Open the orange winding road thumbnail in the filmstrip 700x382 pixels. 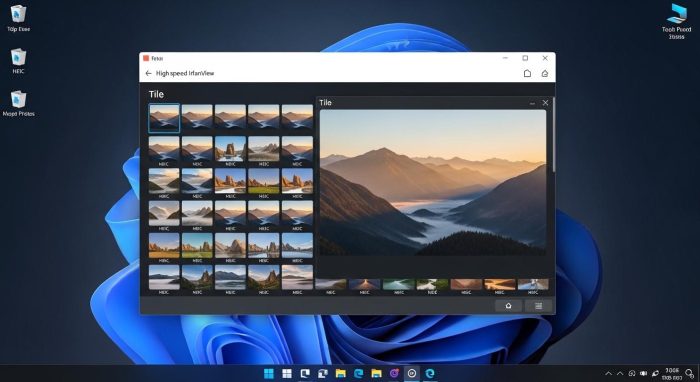[500, 284]
